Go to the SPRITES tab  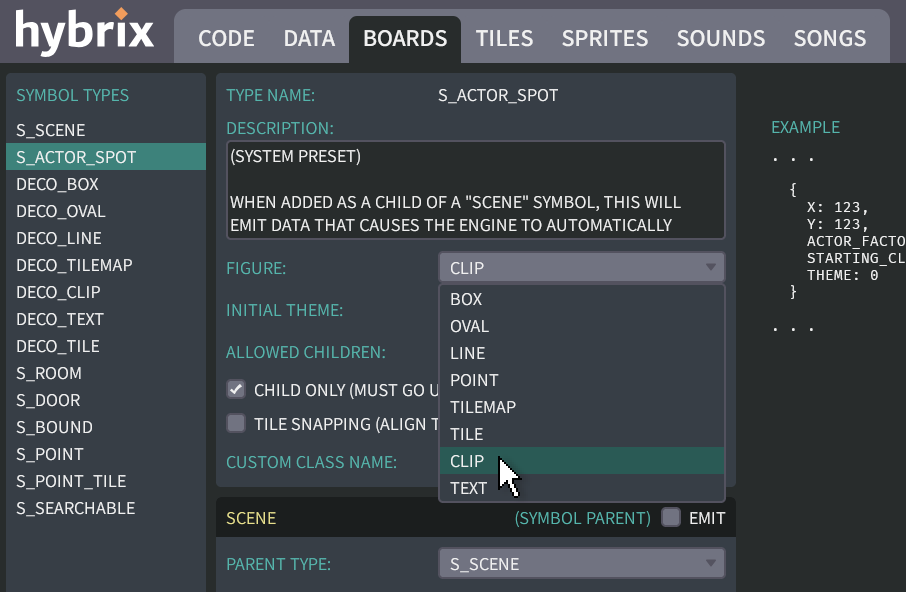tap(604, 39)
